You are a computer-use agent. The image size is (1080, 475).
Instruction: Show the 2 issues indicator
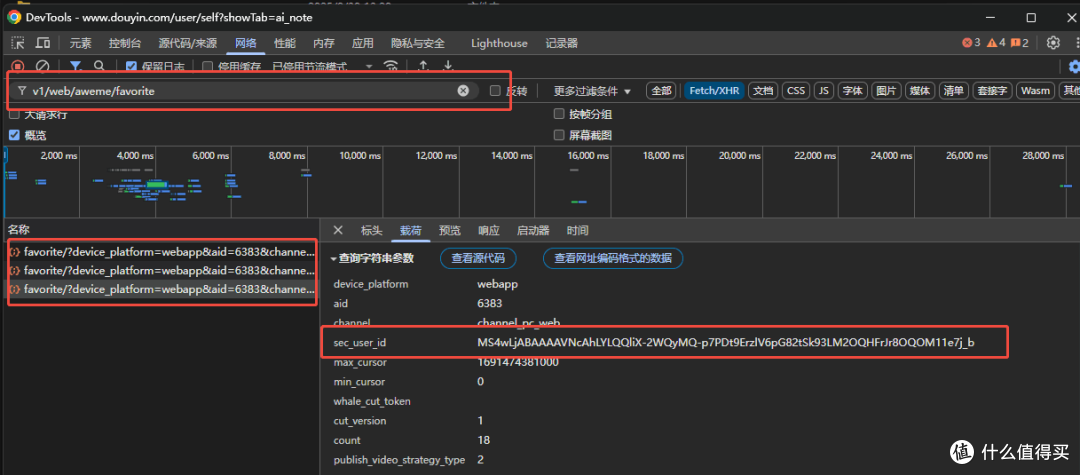[1020, 43]
